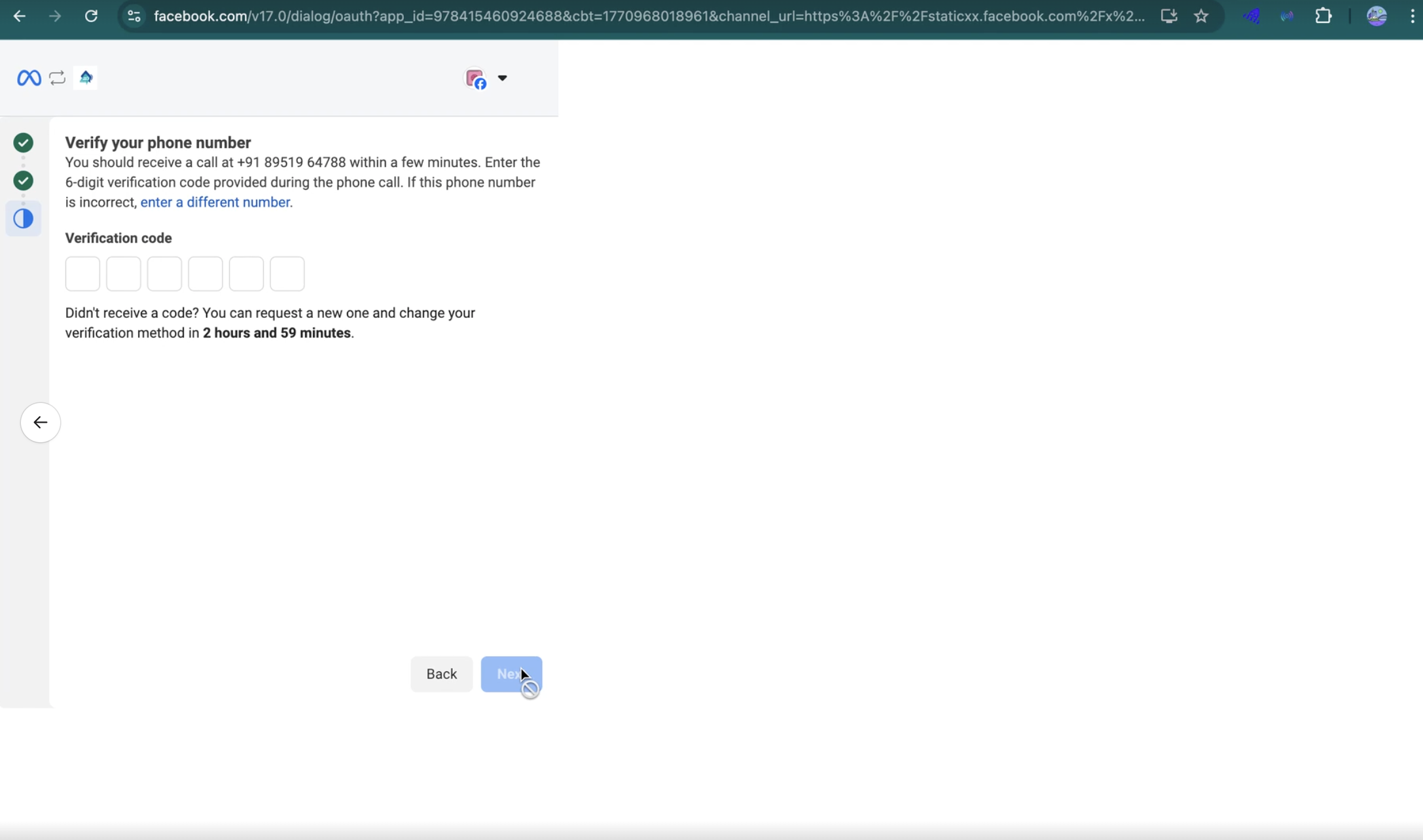
Task: Click the Next button
Action: [x=511, y=674]
